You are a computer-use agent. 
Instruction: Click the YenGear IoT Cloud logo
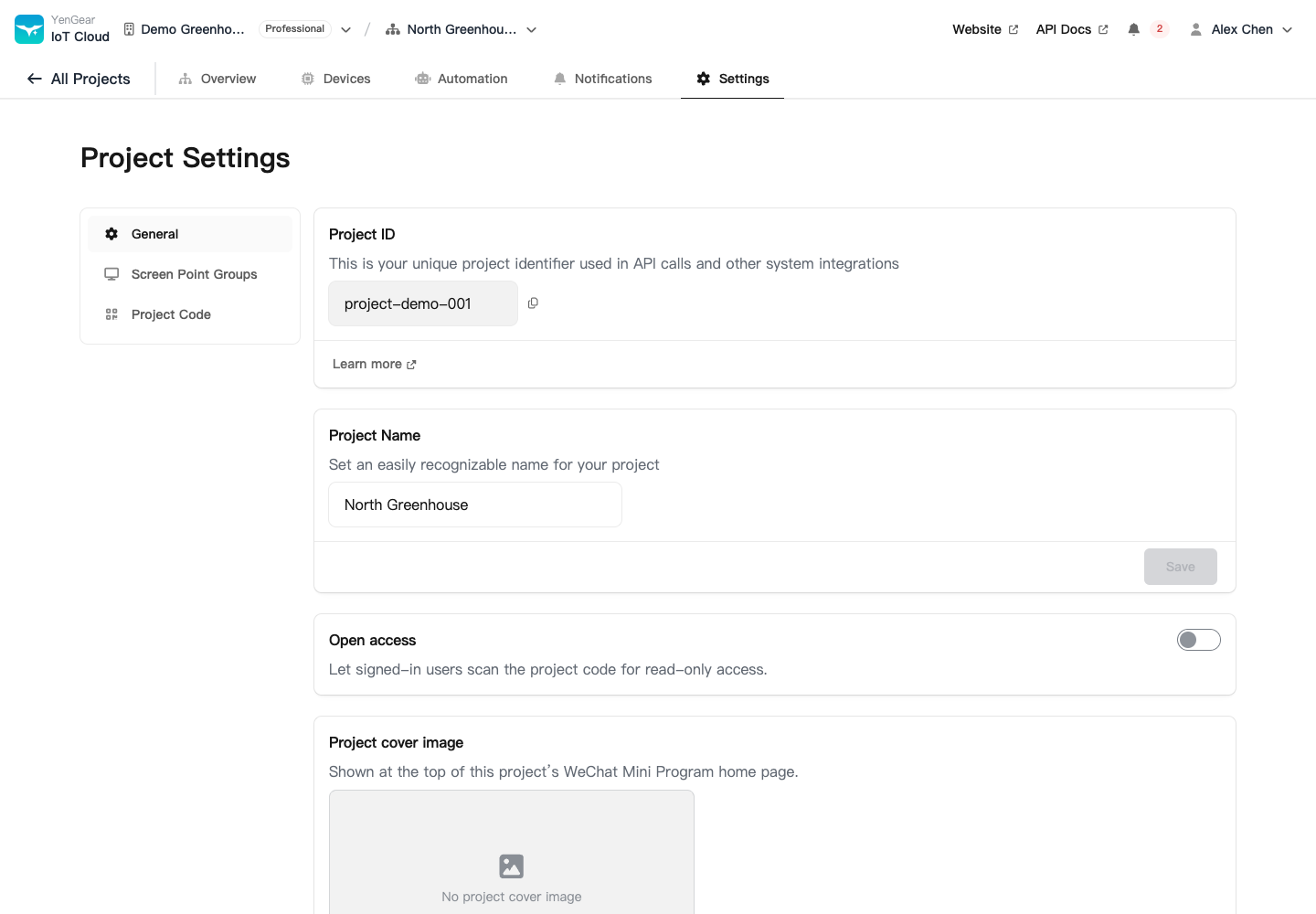tap(29, 29)
